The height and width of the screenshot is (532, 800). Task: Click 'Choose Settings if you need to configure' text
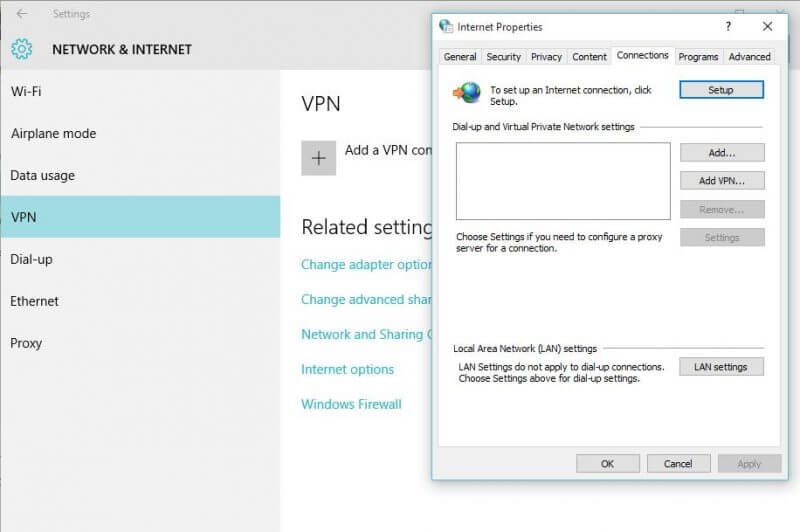[x=559, y=242]
